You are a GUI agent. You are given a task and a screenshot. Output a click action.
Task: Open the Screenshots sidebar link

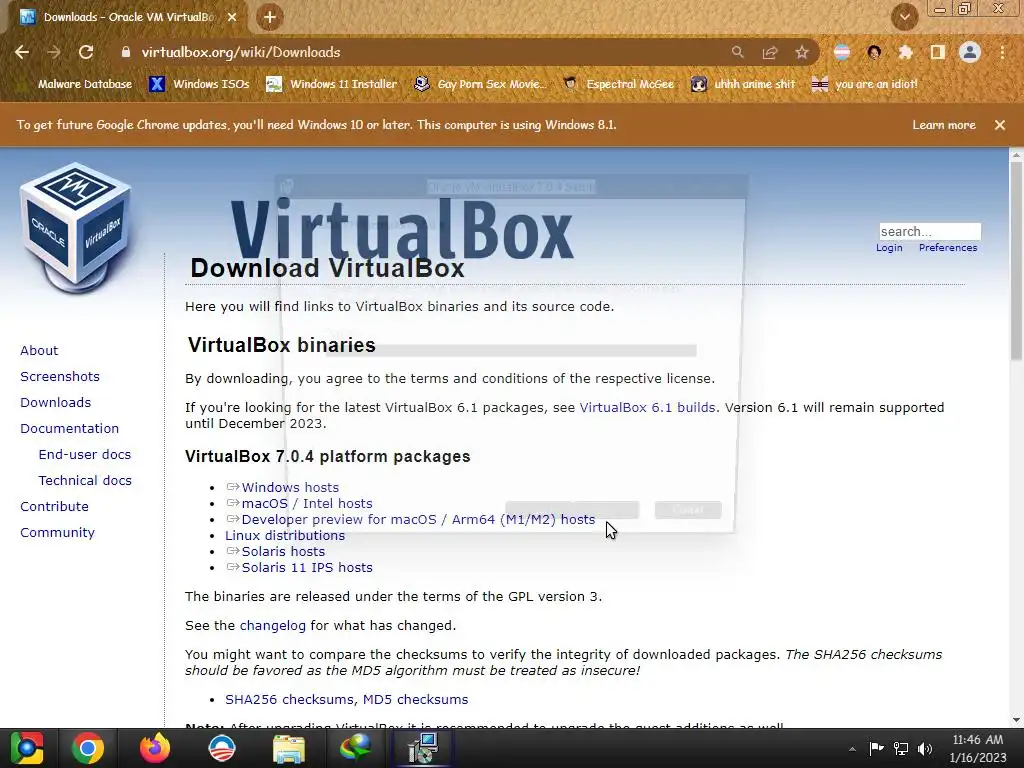point(60,377)
